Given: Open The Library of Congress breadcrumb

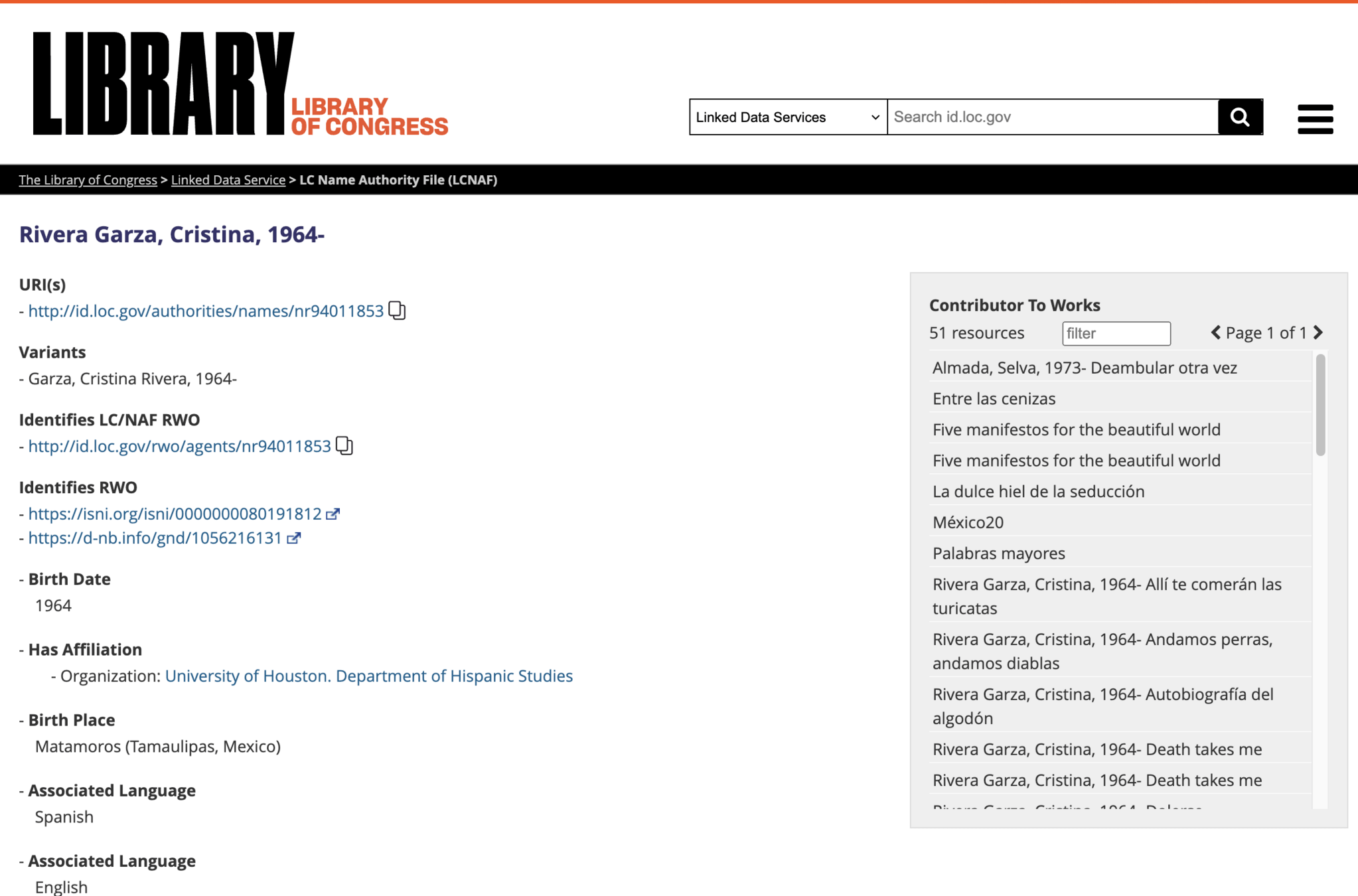Looking at the screenshot, I should [x=88, y=180].
